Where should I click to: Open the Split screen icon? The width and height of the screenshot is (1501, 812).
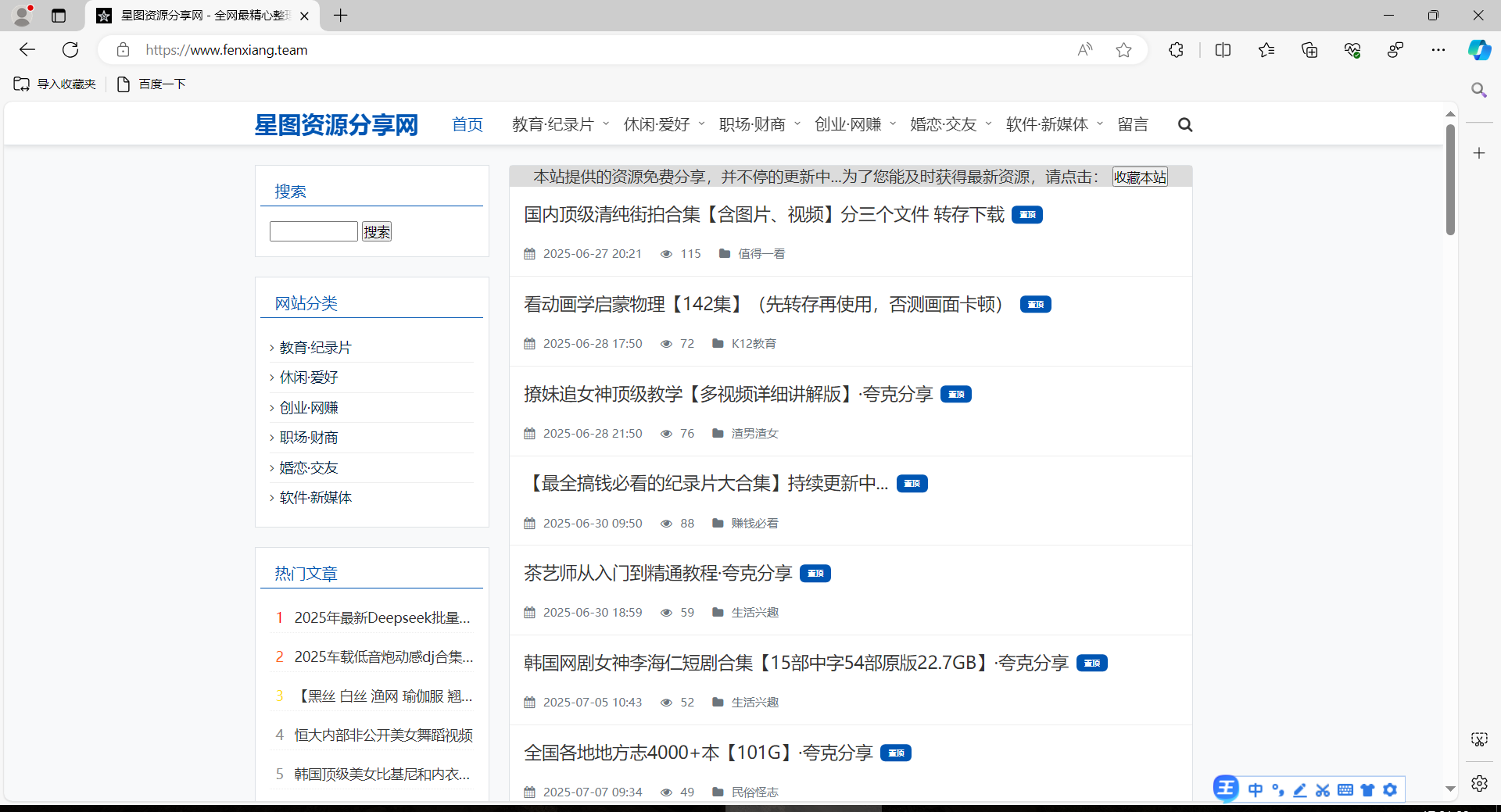(x=1223, y=49)
